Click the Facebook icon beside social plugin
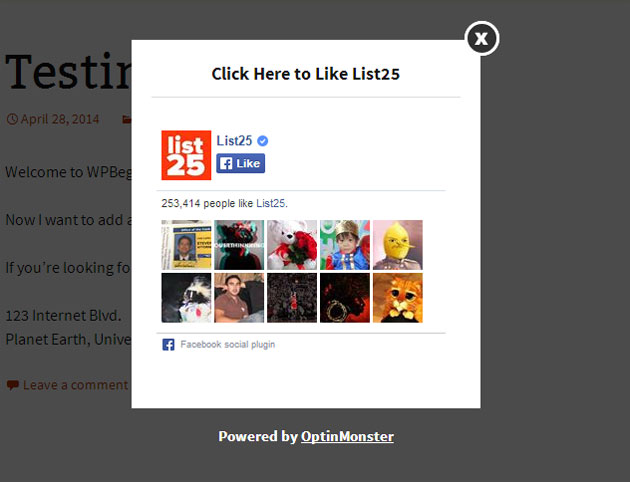Image resolution: width=630 pixels, height=482 pixels. (x=168, y=345)
